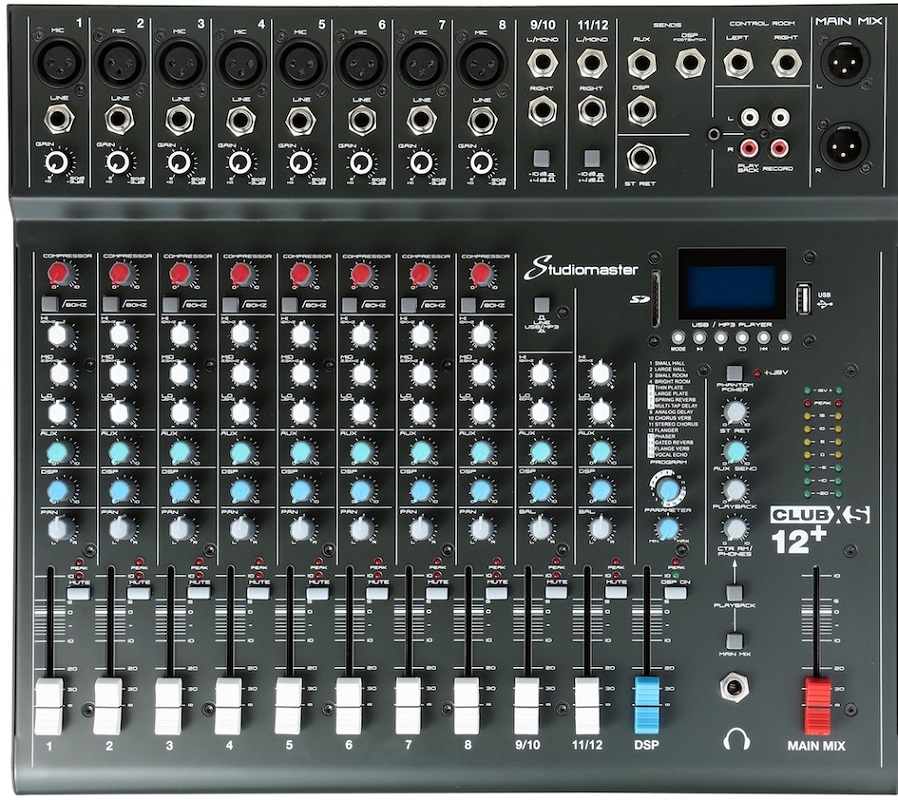Screen dimensions: 898x800
Task: Click the '1 SMALL HALL' program label
Action: pos(666,363)
